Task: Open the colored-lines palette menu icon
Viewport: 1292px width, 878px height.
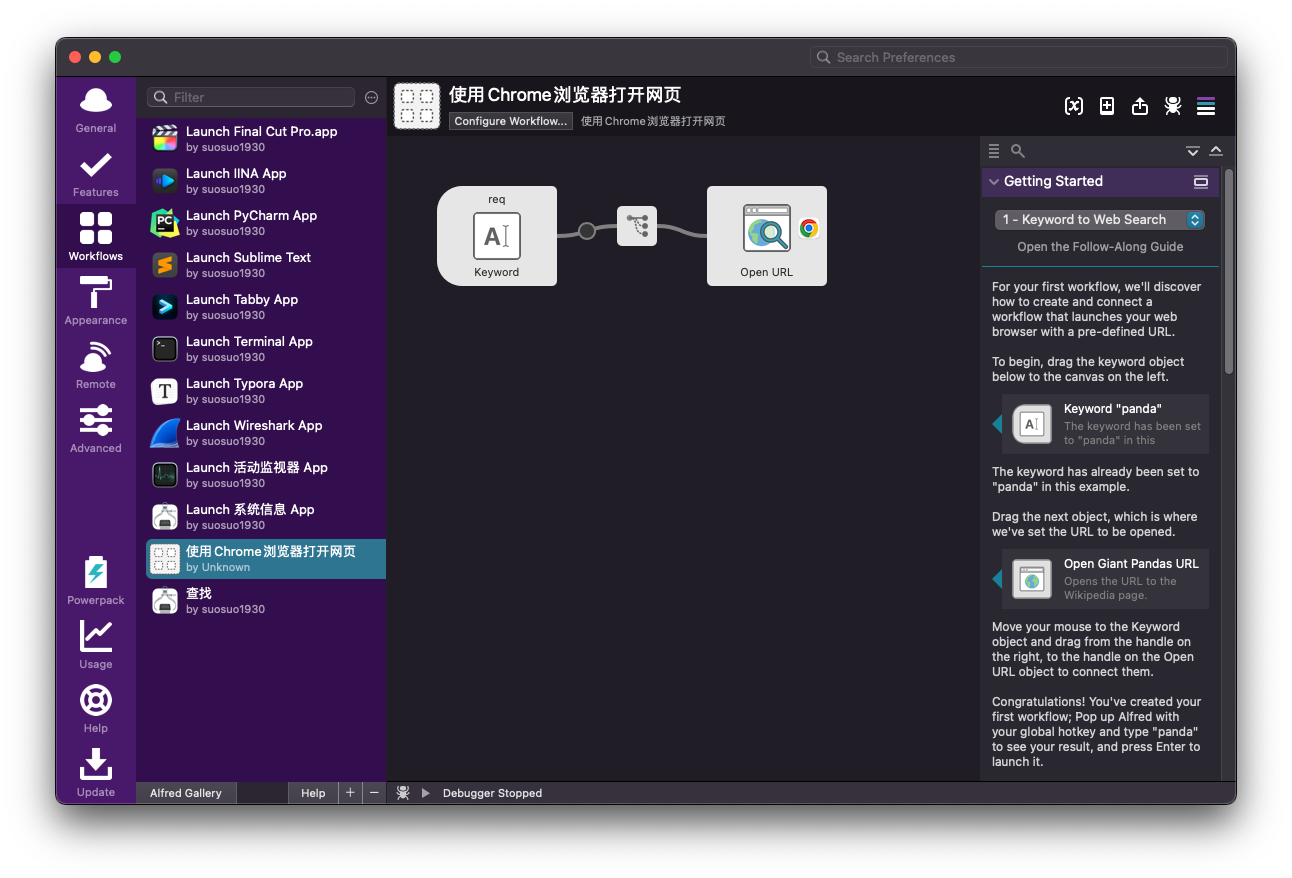Action: click(x=1206, y=106)
